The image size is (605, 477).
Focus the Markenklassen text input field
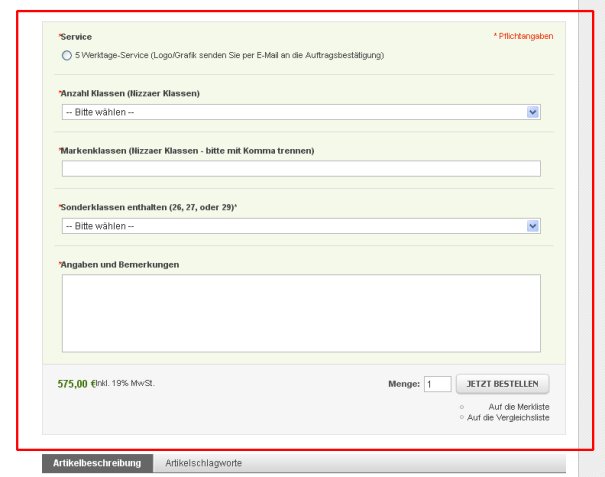pos(301,169)
